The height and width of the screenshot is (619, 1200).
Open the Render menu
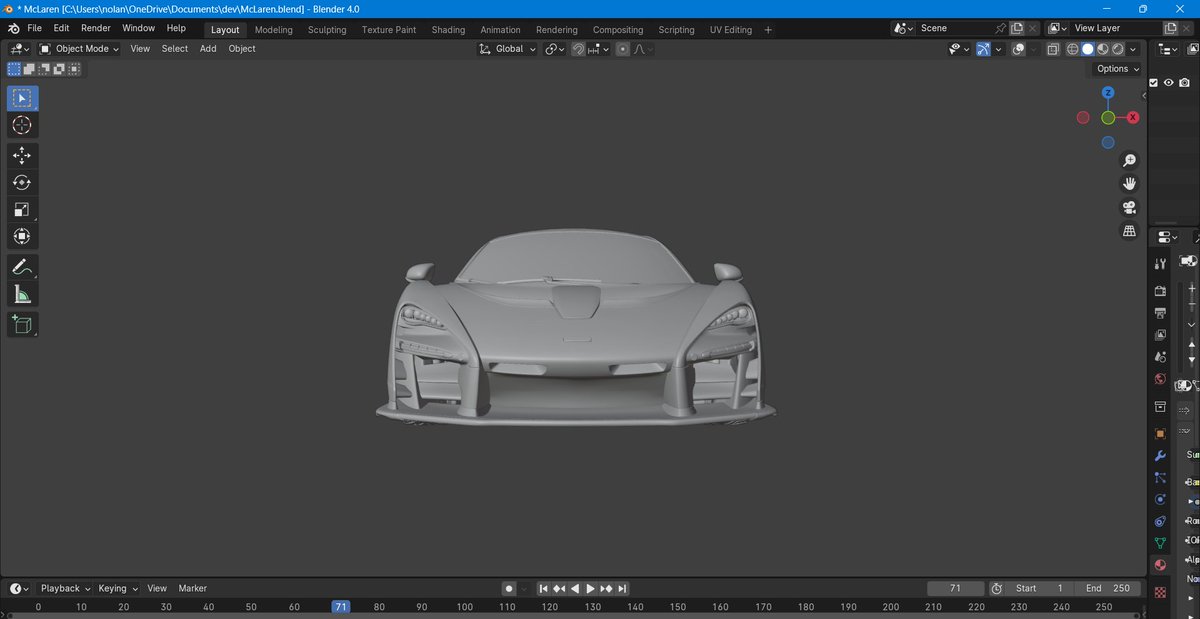(96, 29)
